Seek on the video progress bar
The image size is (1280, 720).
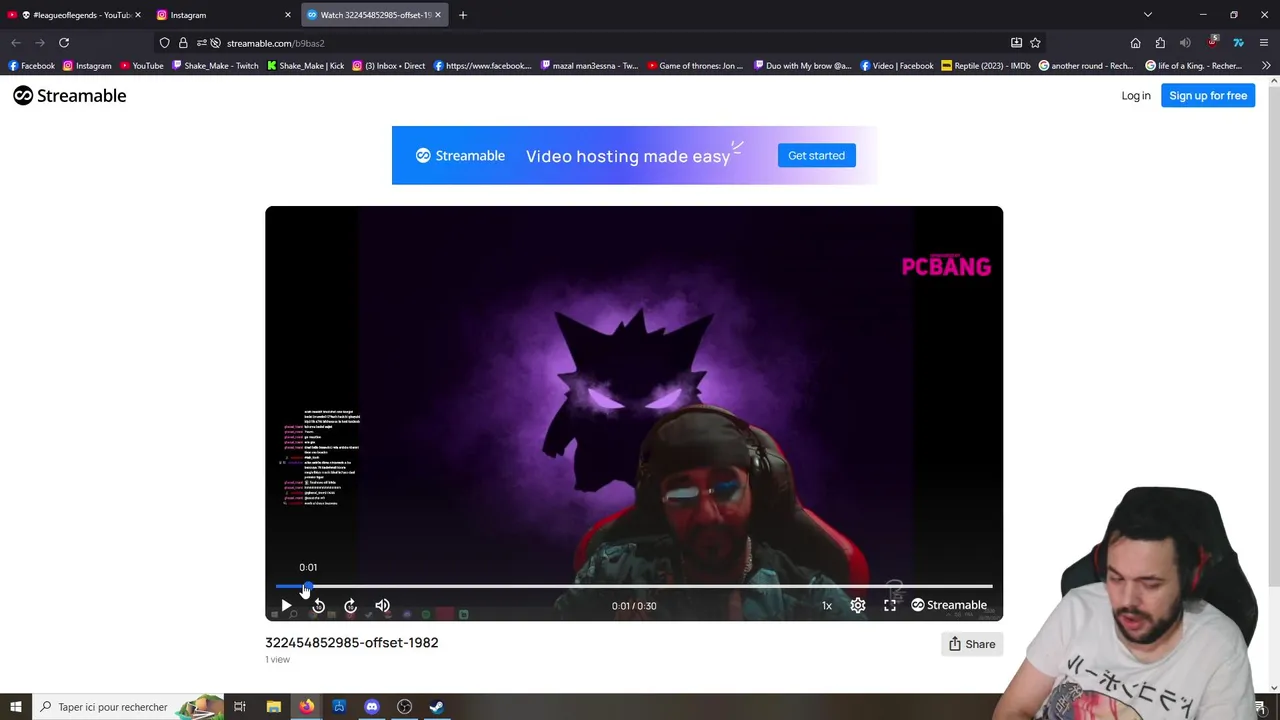pos(634,587)
